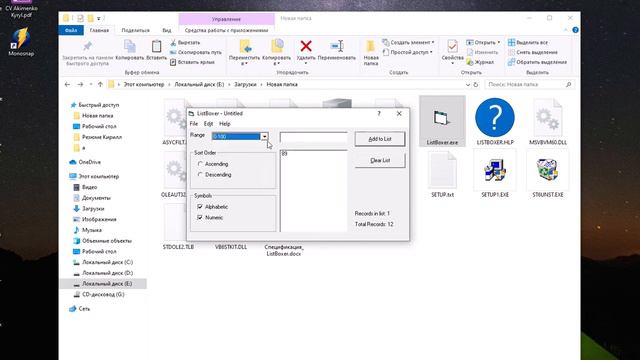Select the Ascending sort order radio button

(x=200, y=164)
